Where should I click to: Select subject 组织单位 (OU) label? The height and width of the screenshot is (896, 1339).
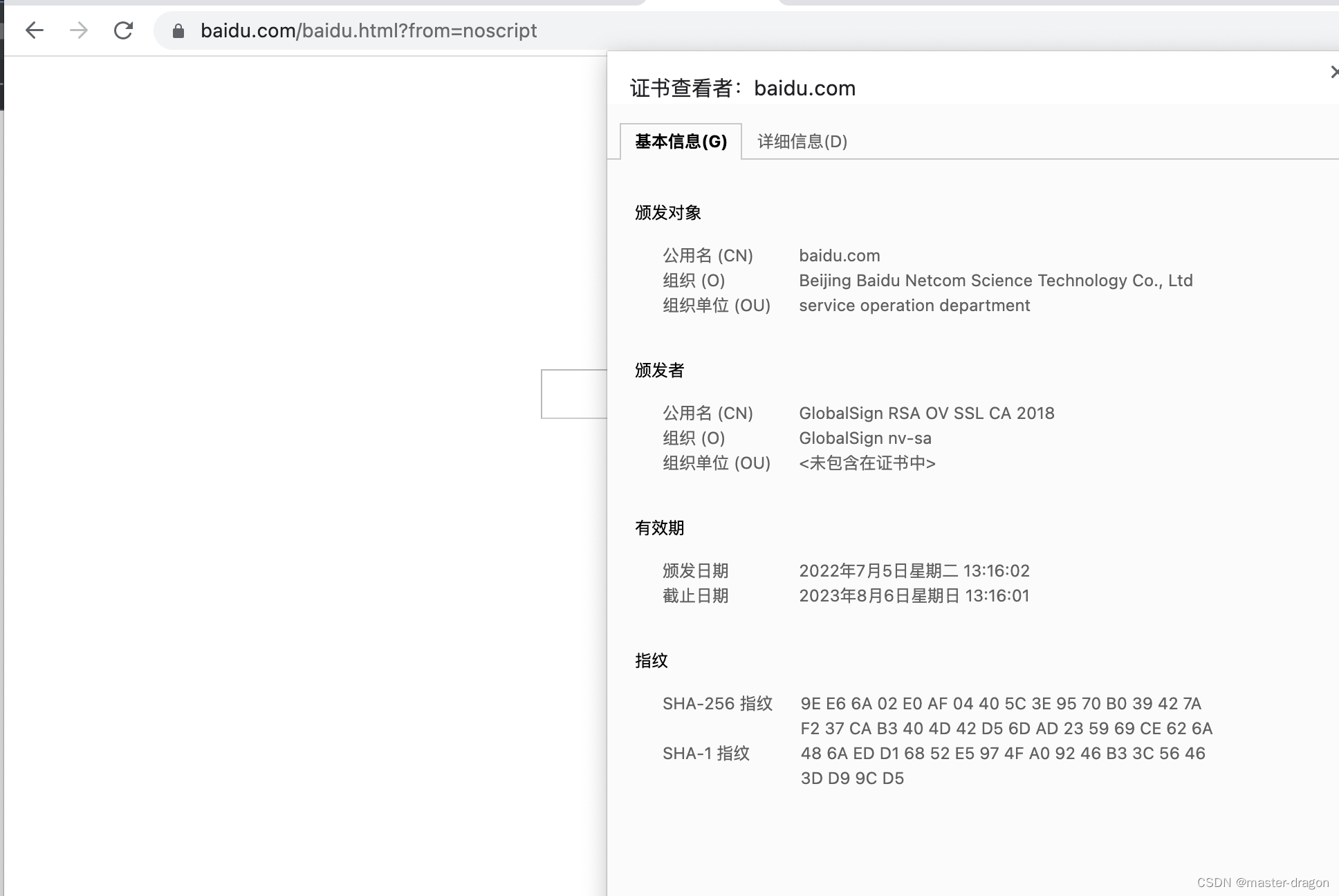point(717,306)
